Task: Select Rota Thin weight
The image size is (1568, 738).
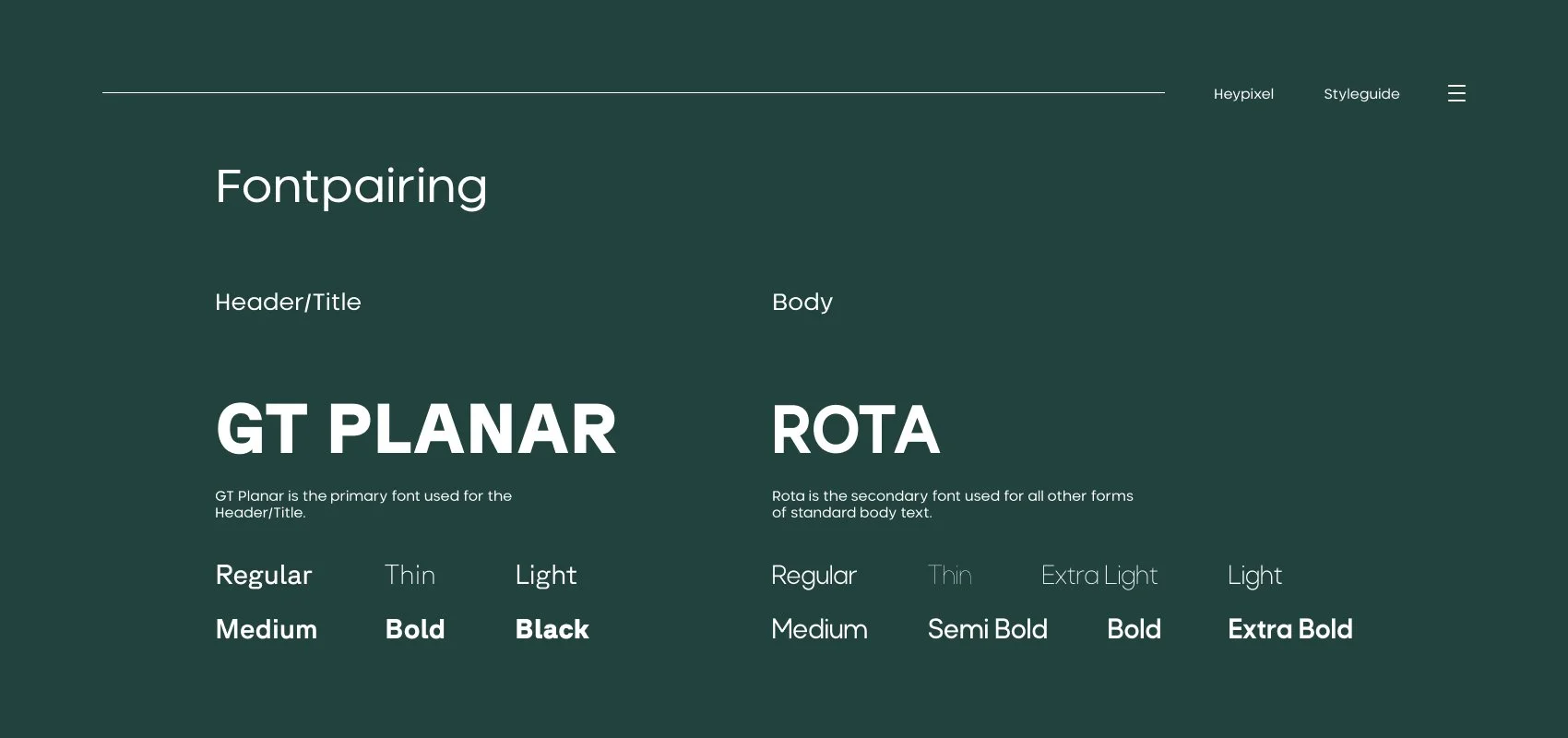Action: pyautogui.click(x=950, y=575)
